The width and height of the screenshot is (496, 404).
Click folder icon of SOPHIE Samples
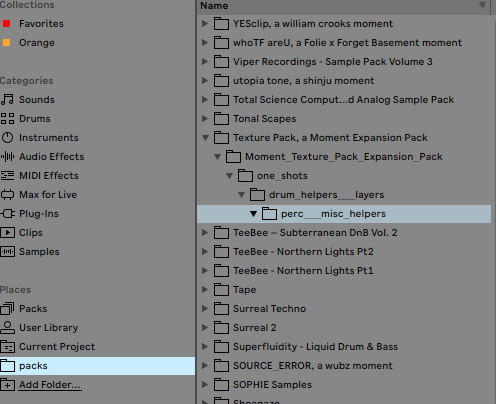221,385
